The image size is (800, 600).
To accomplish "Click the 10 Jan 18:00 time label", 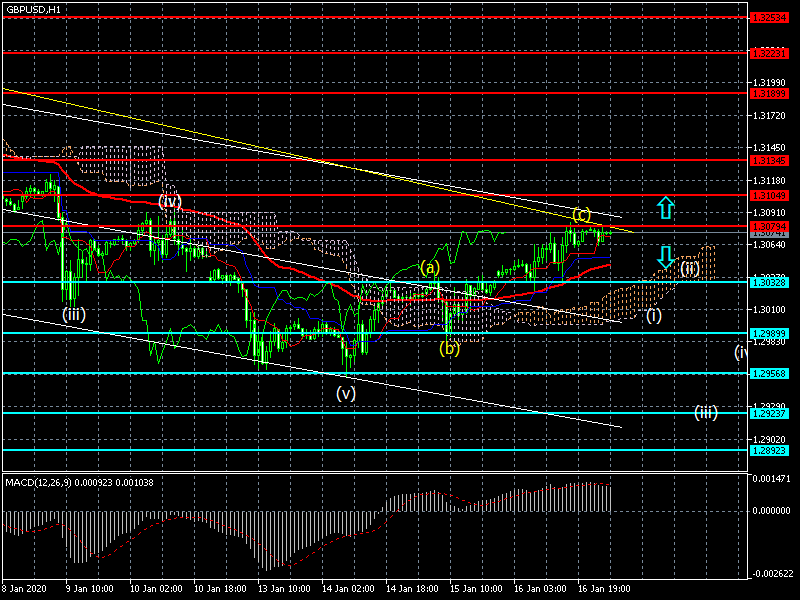I will coord(220,588).
